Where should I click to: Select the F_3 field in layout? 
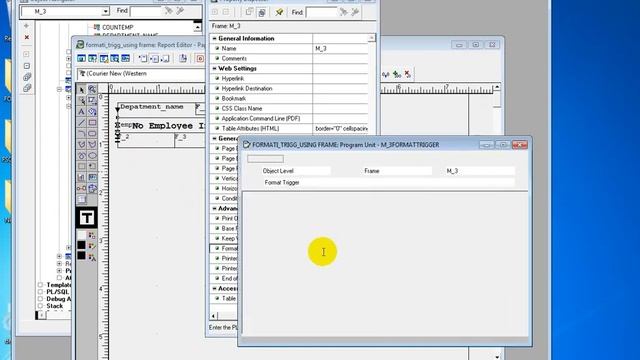point(190,140)
